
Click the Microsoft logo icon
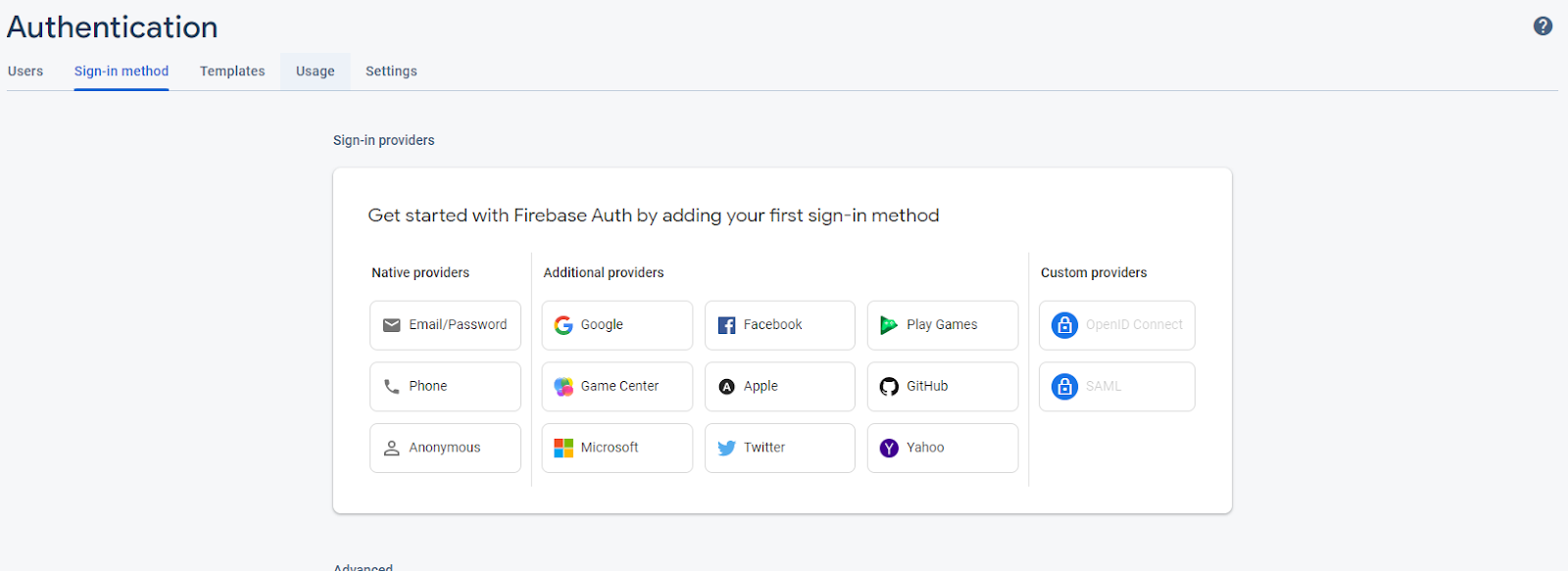[x=563, y=448]
